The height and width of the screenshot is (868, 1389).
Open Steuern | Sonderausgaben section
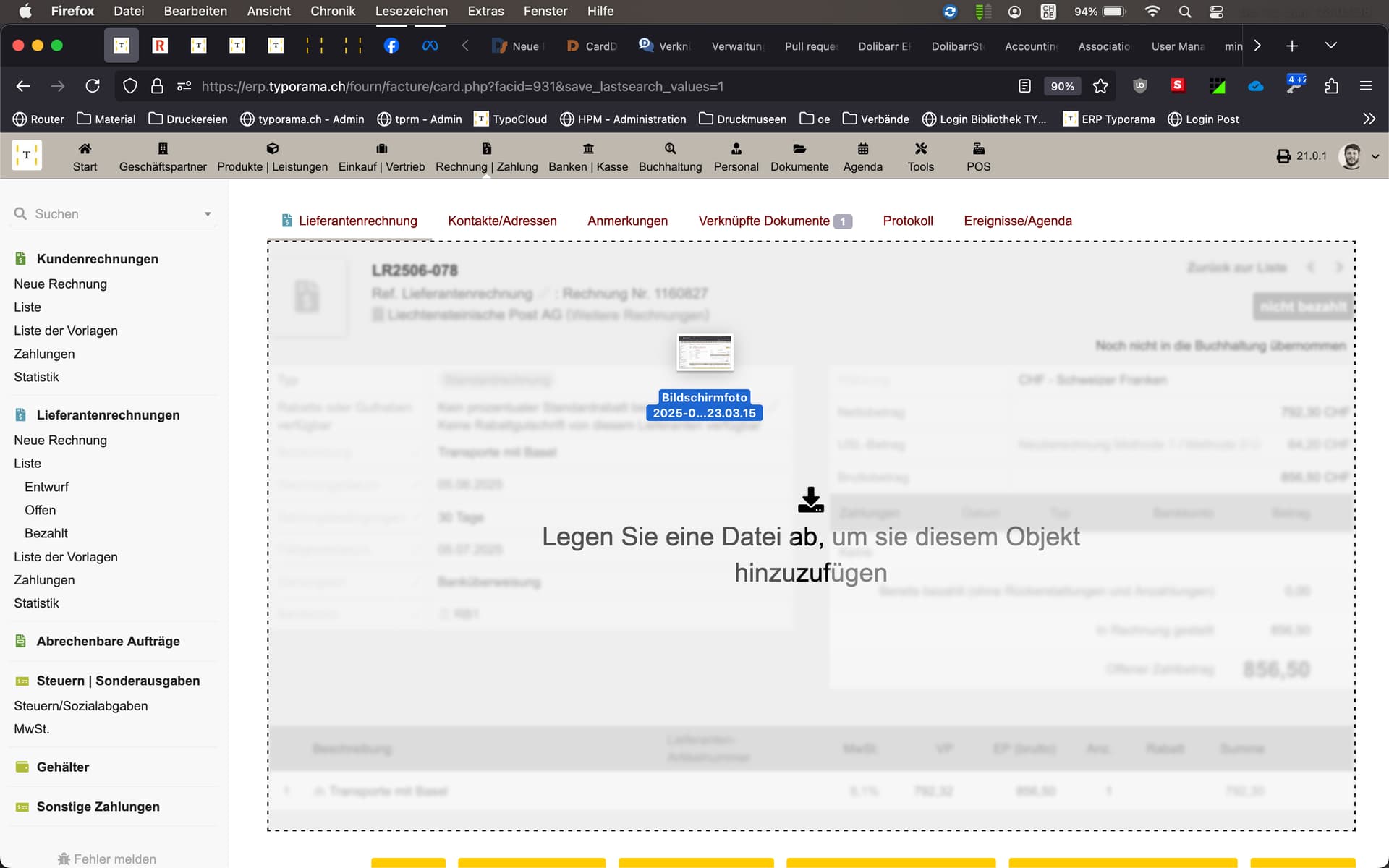click(x=118, y=681)
